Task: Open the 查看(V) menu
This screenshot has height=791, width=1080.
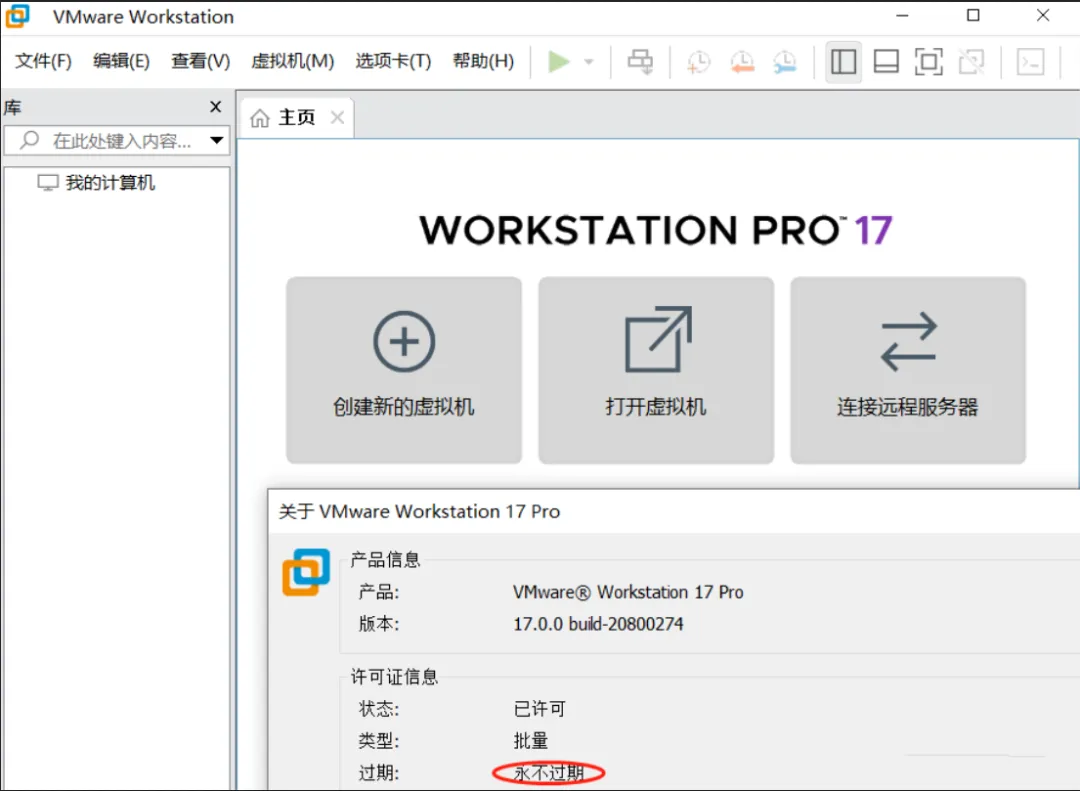Action: click(200, 61)
